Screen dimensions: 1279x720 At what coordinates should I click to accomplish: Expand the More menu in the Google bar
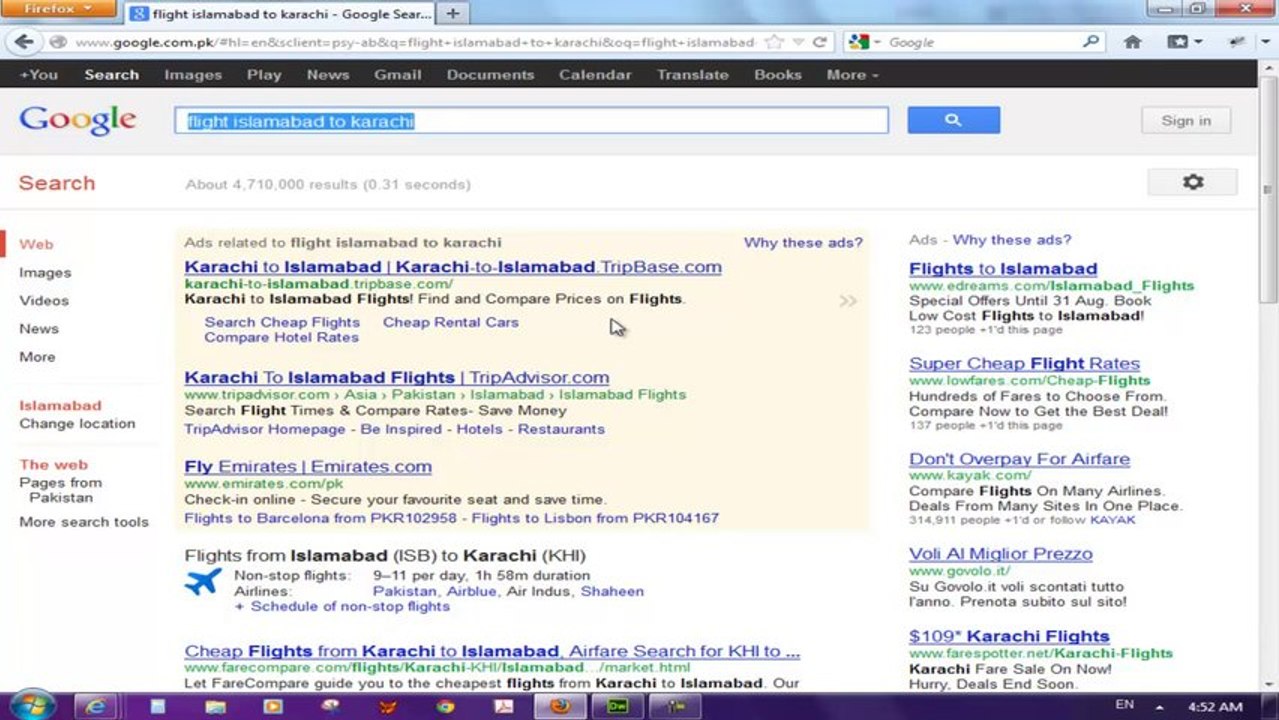point(852,75)
